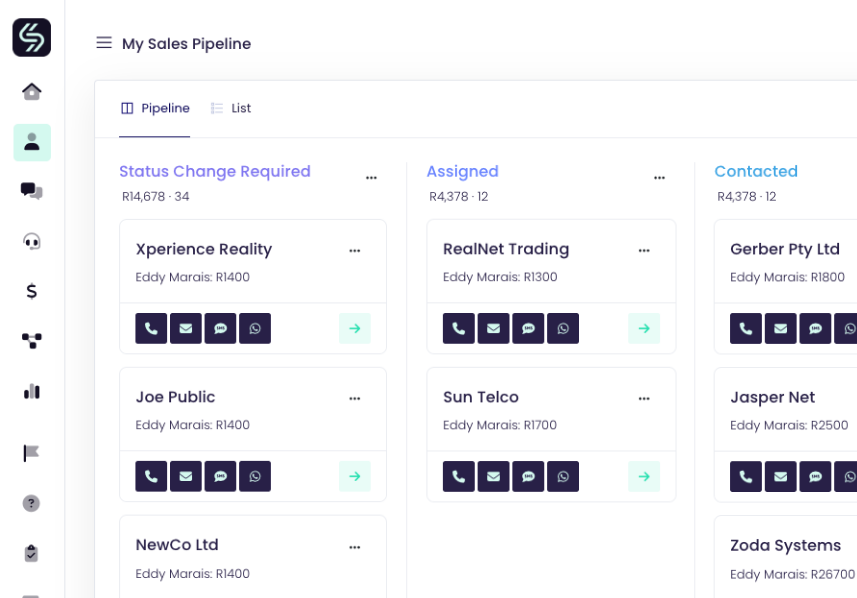This screenshot has width=857, height=598.
Task: Click the bar chart reports sidebar icon
Action: [x=32, y=391]
